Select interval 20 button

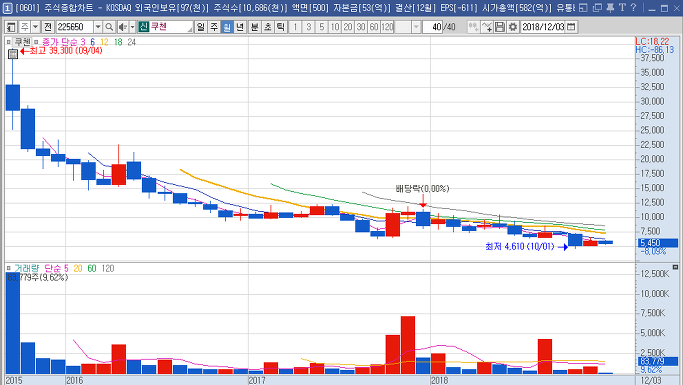(x=348, y=27)
